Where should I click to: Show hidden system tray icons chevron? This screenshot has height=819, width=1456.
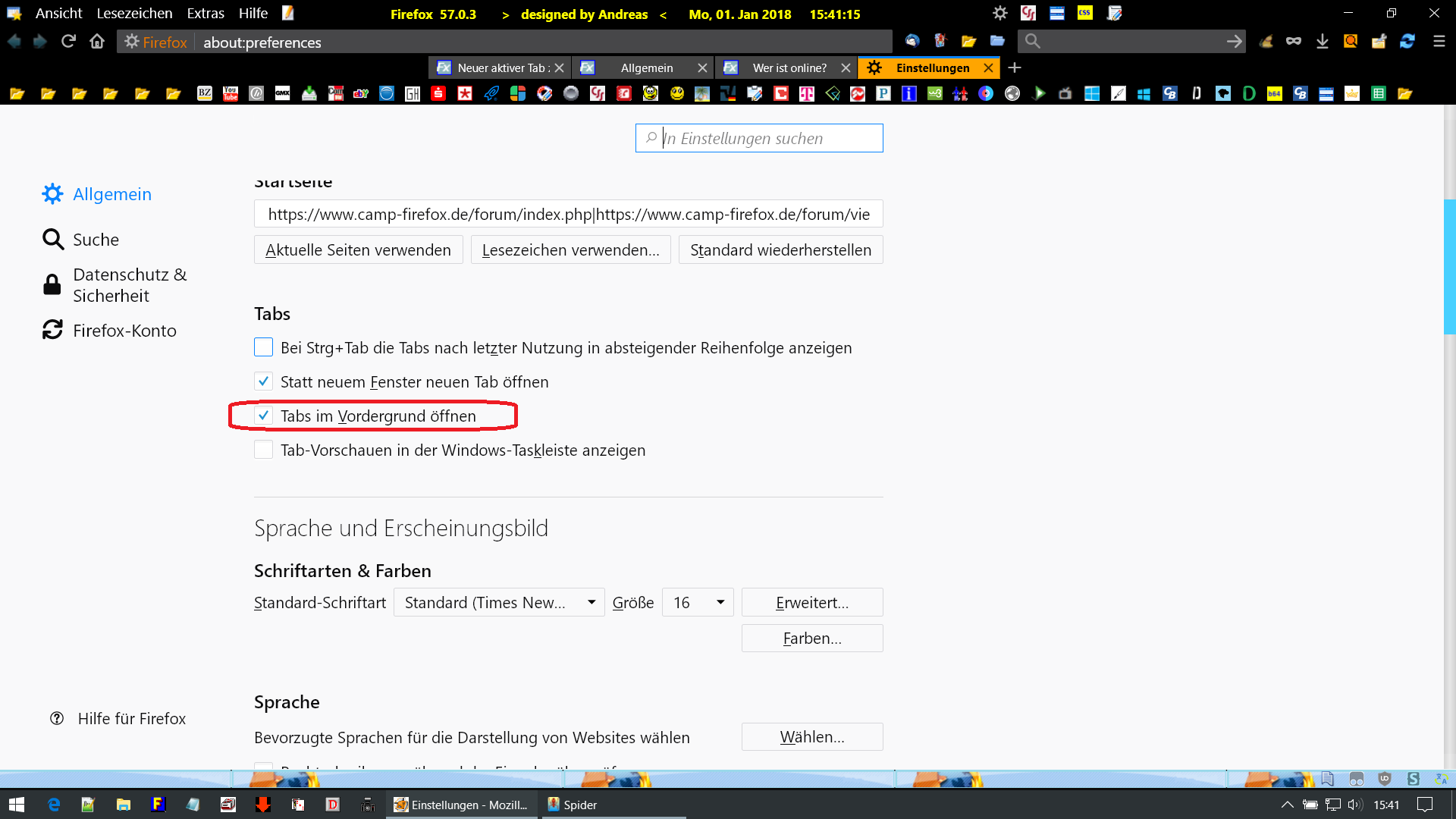click(x=1287, y=805)
